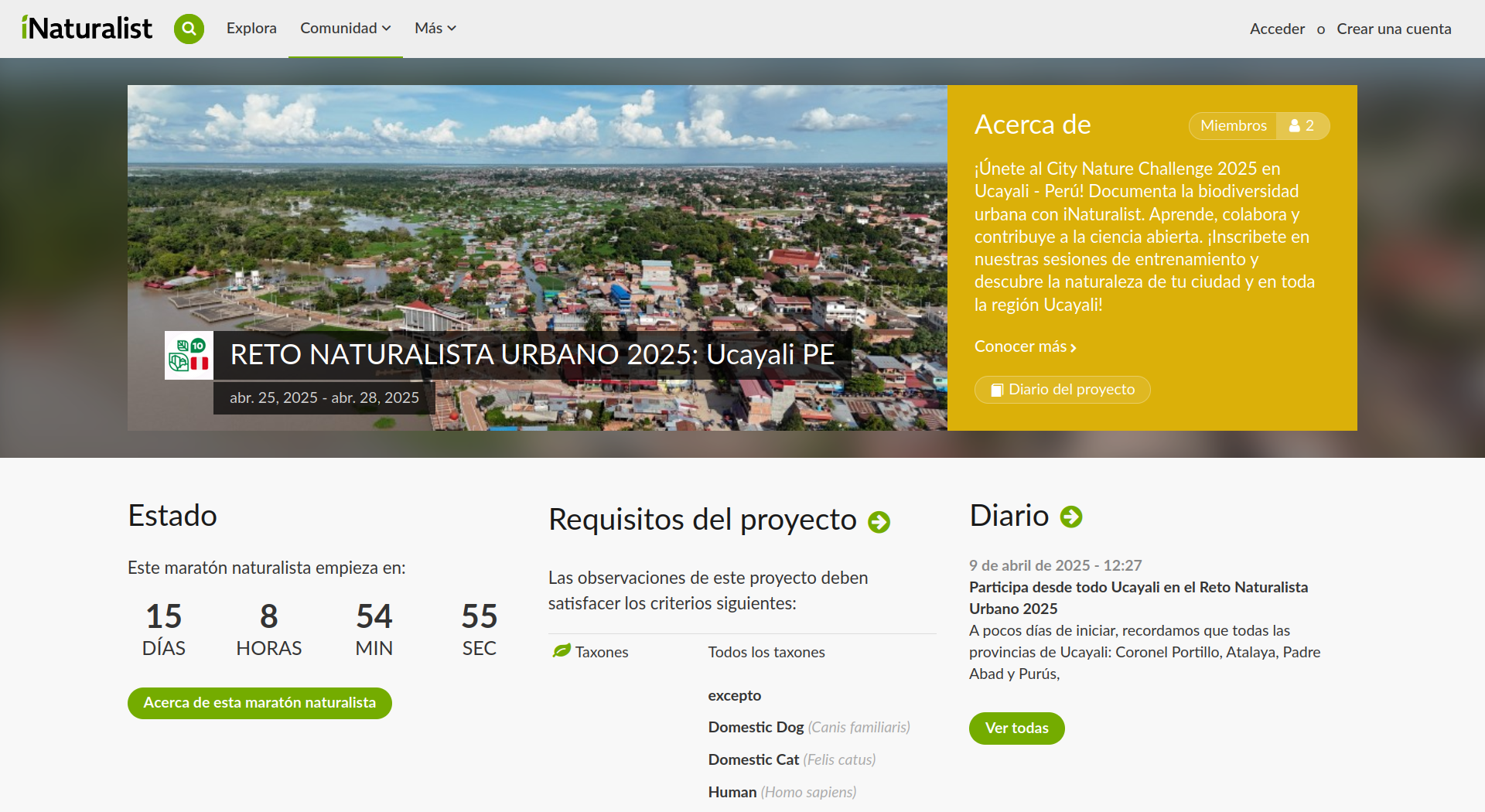Click 'Todos los taxones' text
The width and height of the screenshot is (1485, 812).
(766, 652)
